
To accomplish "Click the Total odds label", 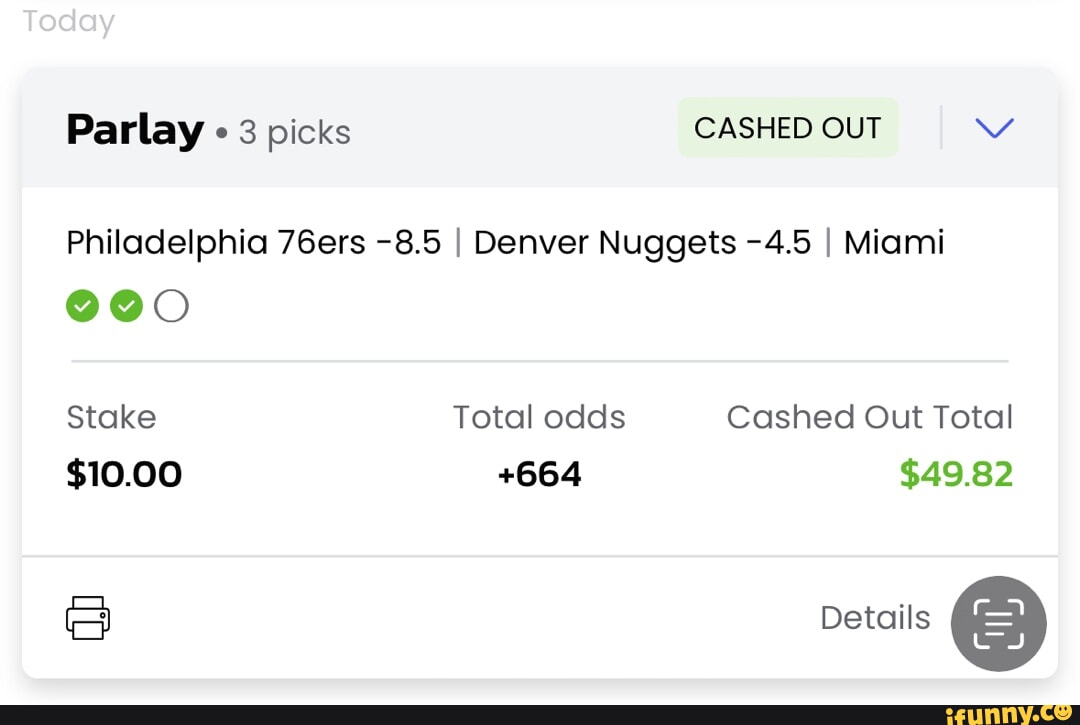I will pyautogui.click(x=539, y=417).
